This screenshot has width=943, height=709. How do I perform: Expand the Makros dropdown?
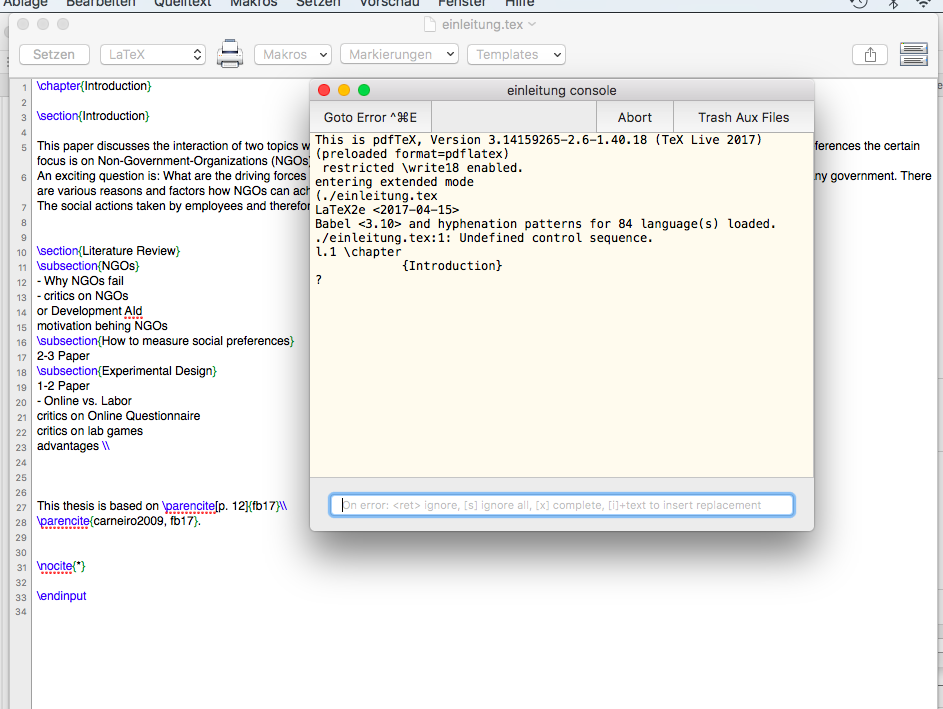pyautogui.click(x=293, y=54)
